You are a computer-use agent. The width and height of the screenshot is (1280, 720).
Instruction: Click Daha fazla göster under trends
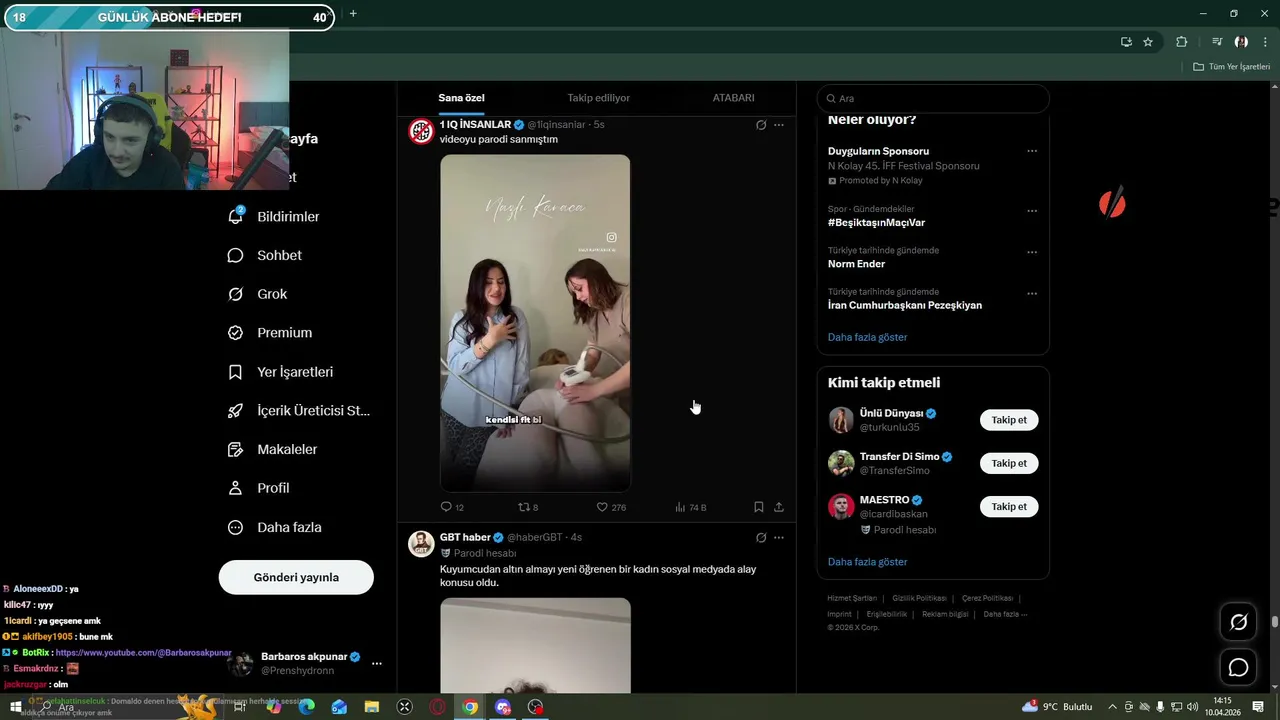[x=867, y=337]
